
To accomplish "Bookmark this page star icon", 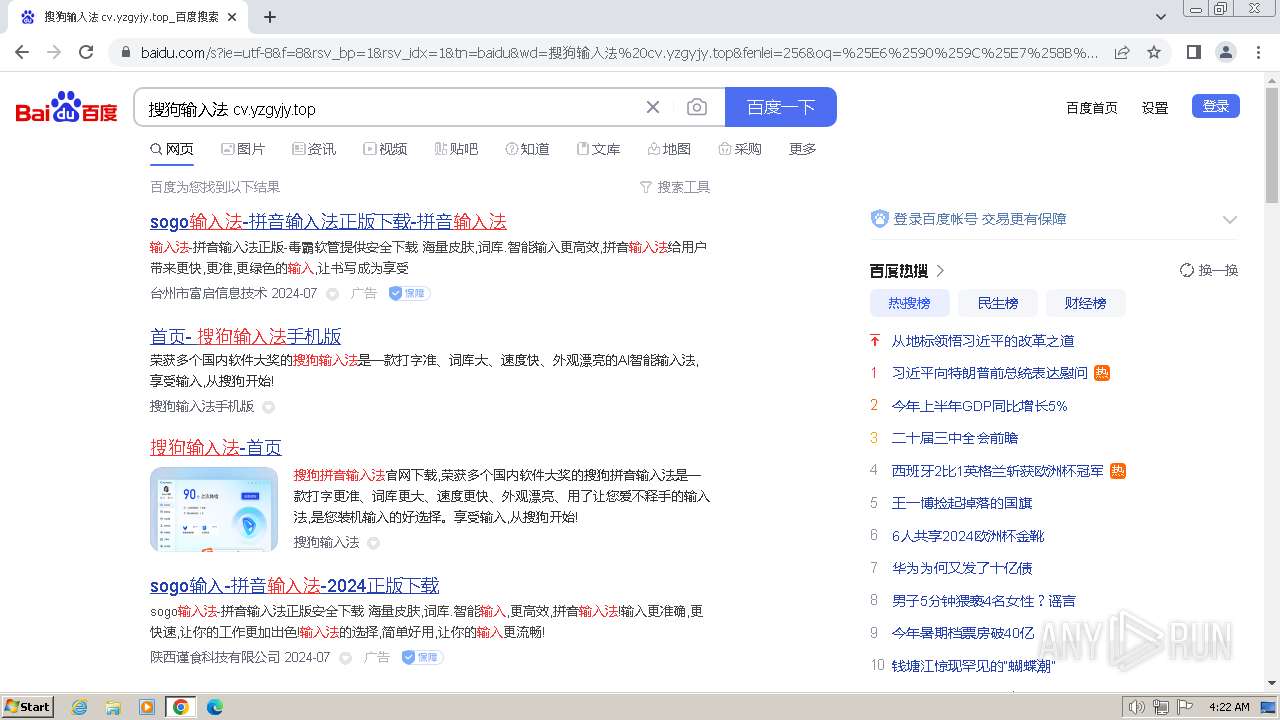I will [x=1154, y=52].
